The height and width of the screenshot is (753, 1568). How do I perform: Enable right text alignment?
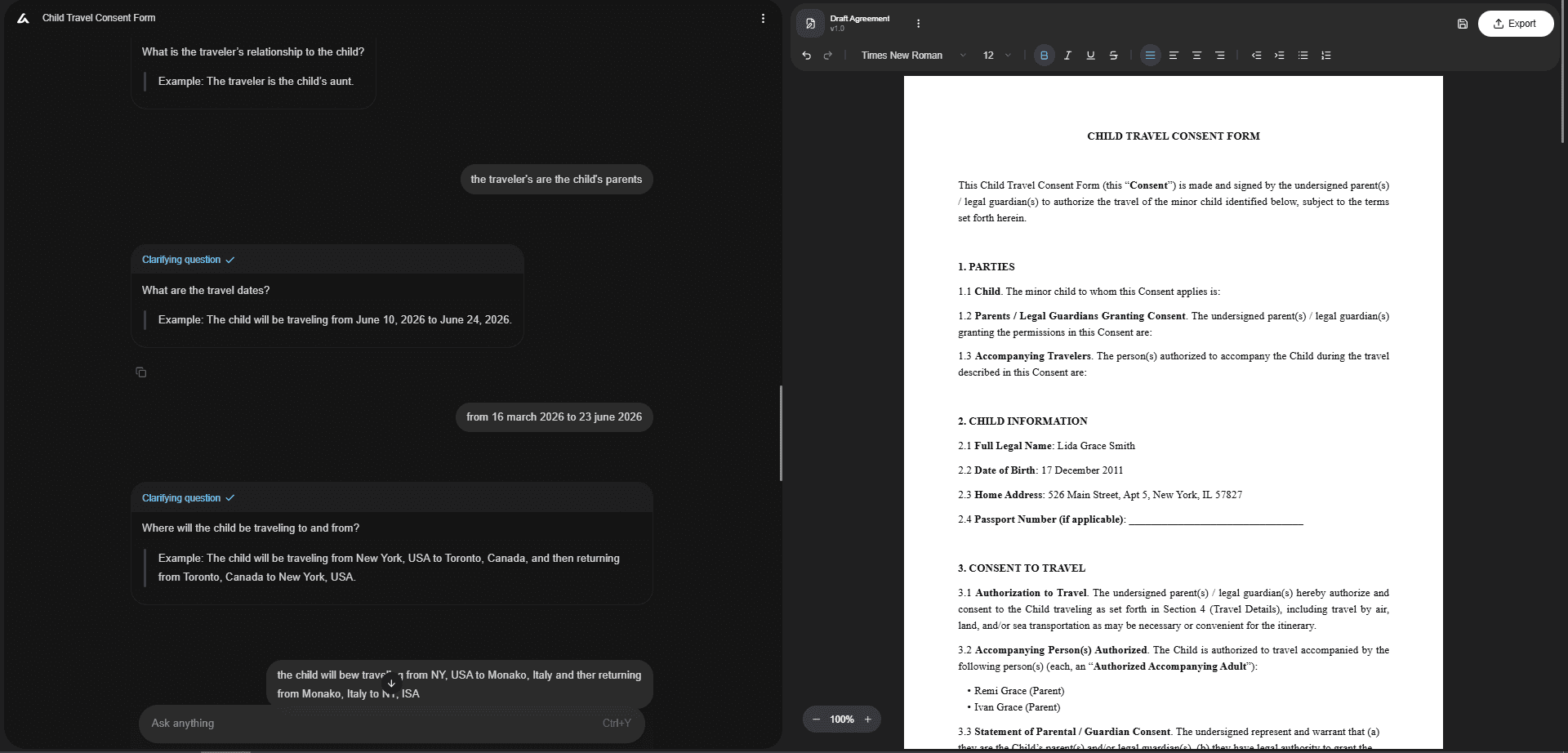pos(1220,55)
